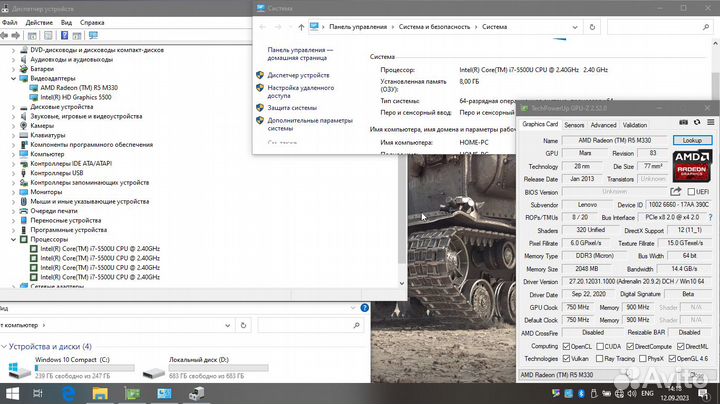Click the search icon in System window

click(x=706, y=27)
